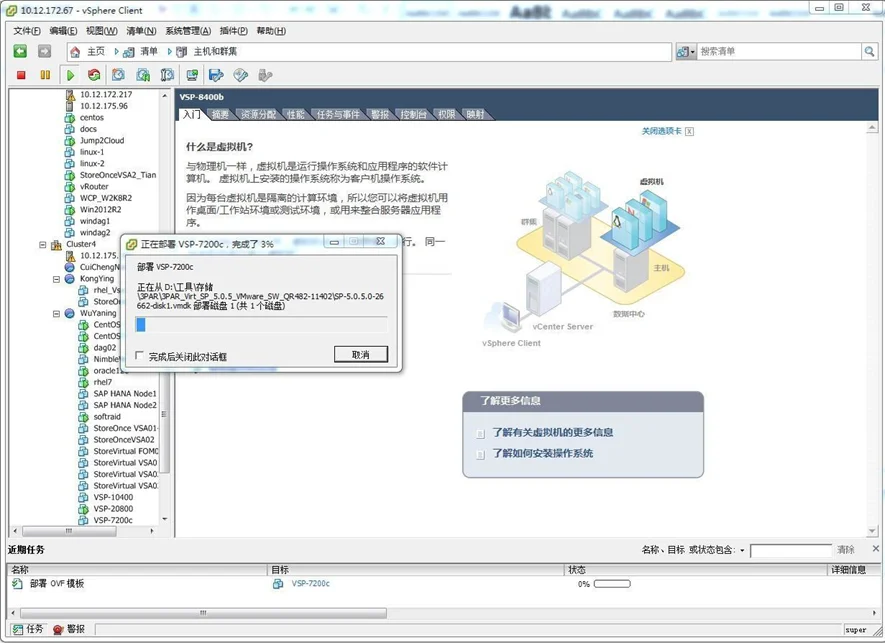
Task: Open link 了解有关虚拟机的更多信息
Action: click(553, 432)
